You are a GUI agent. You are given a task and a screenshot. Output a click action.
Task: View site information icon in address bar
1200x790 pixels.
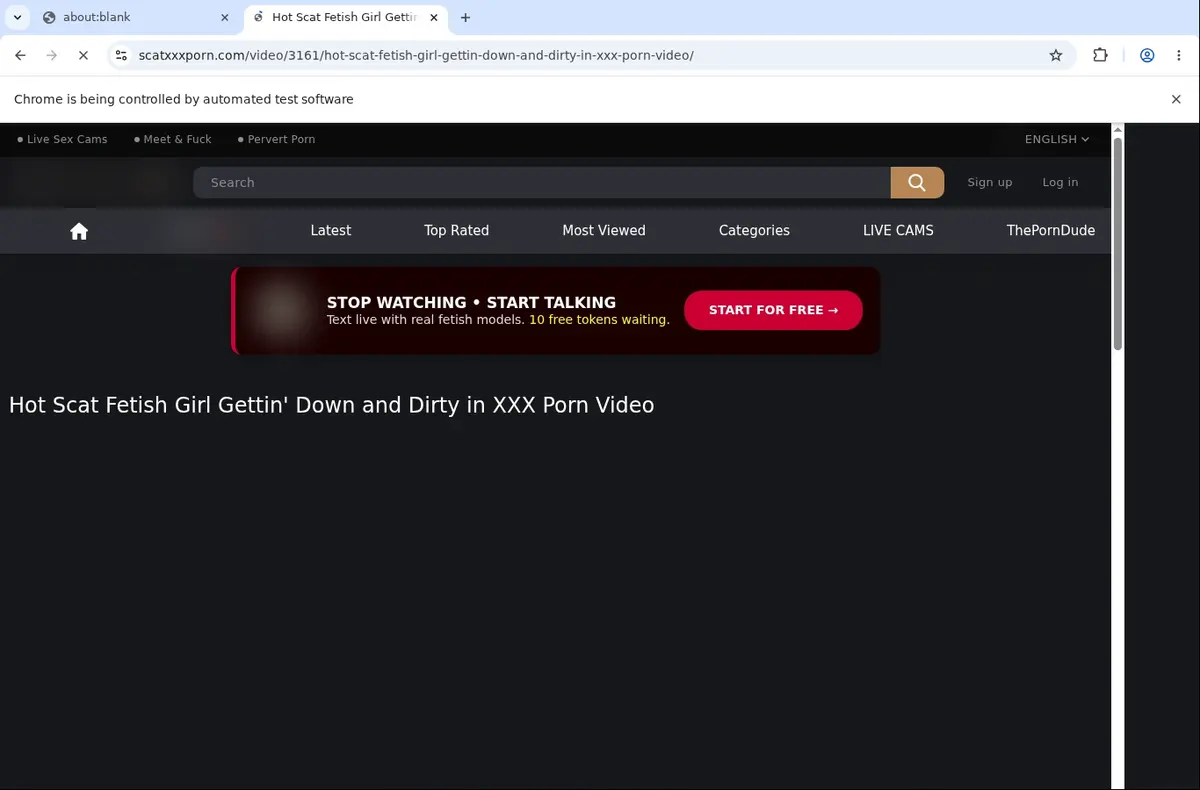coord(121,55)
